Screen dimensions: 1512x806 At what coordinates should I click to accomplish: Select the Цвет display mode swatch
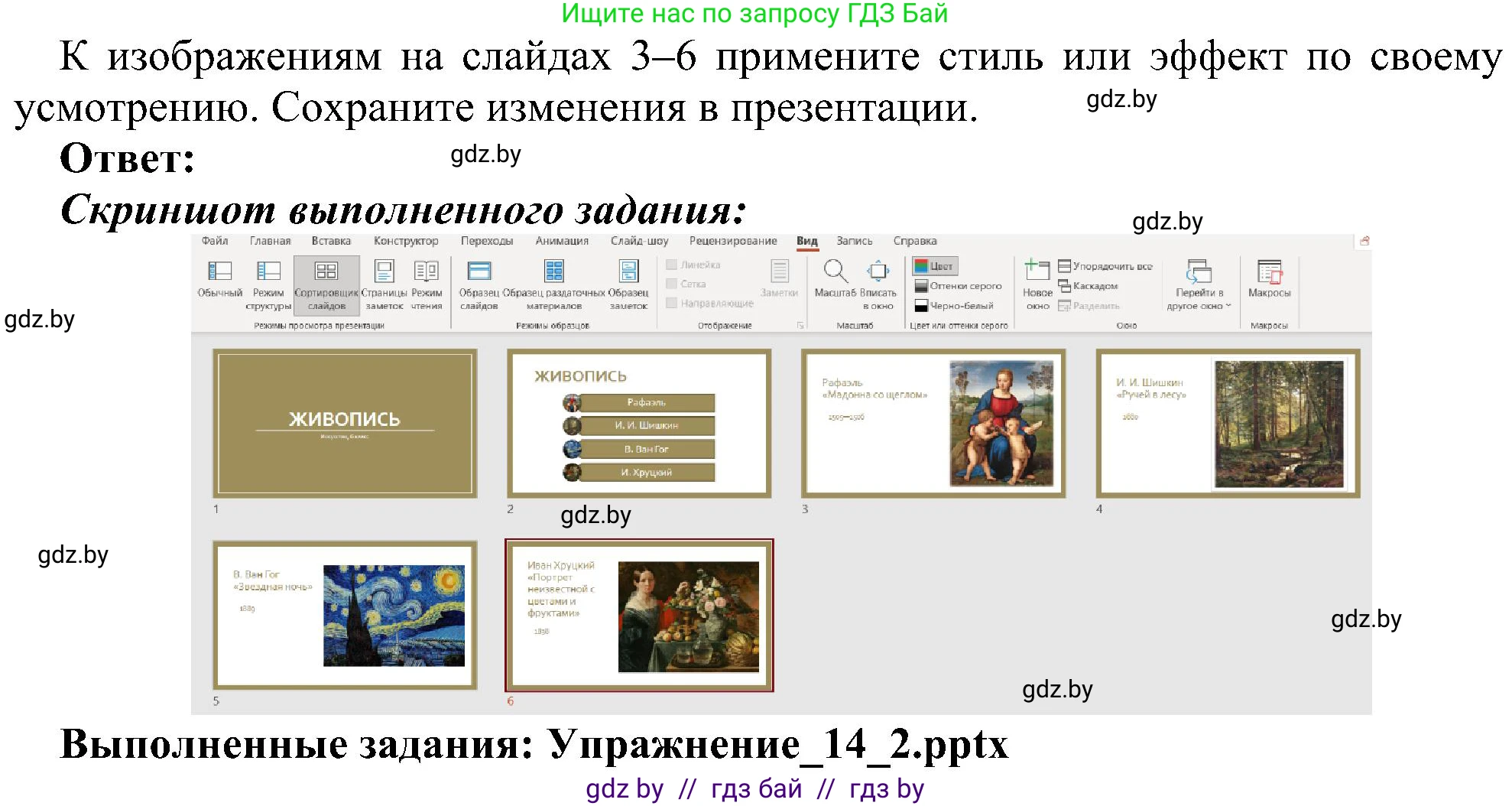(921, 266)
